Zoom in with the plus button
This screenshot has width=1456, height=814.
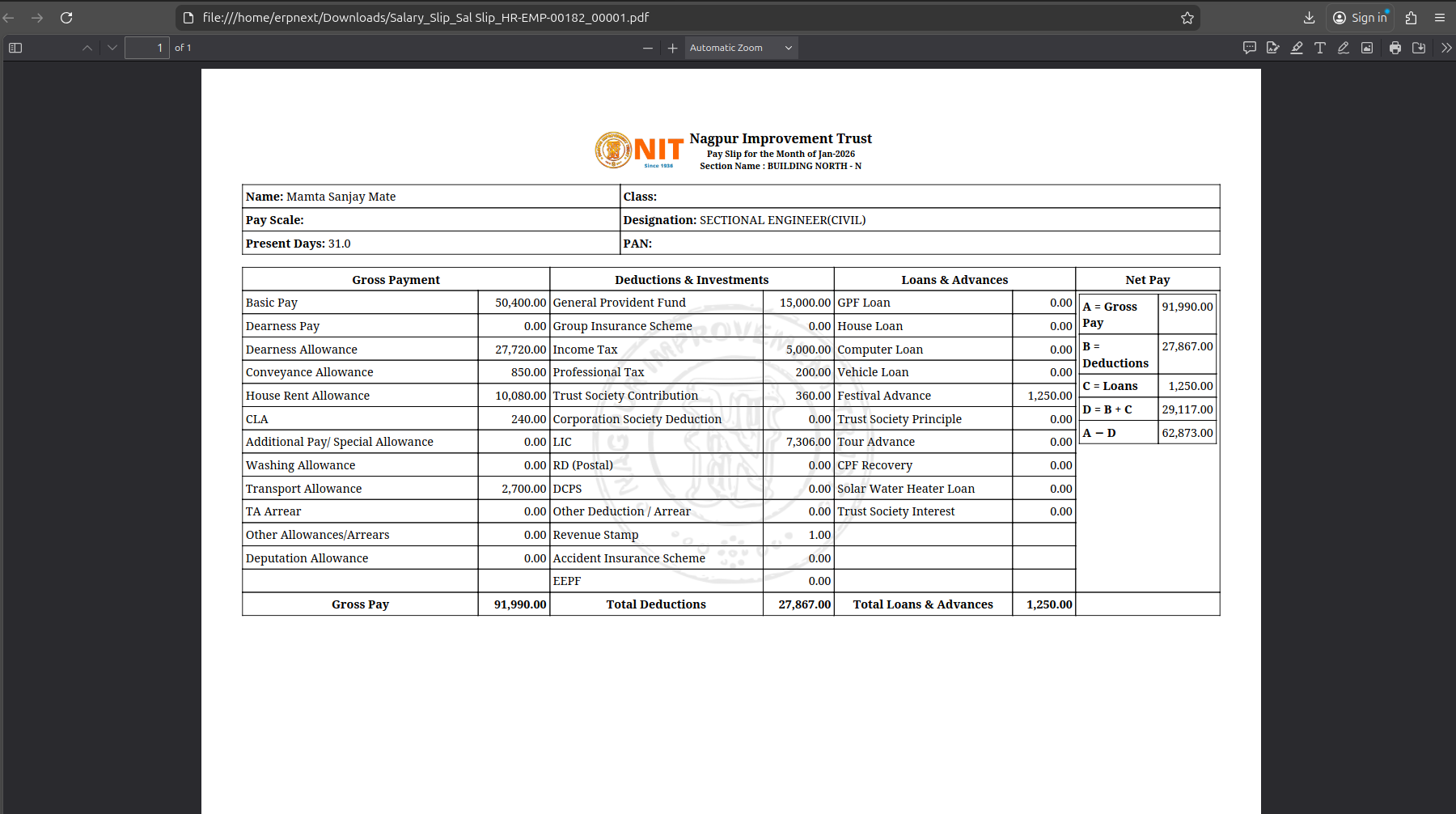click(x=672, y=48)
